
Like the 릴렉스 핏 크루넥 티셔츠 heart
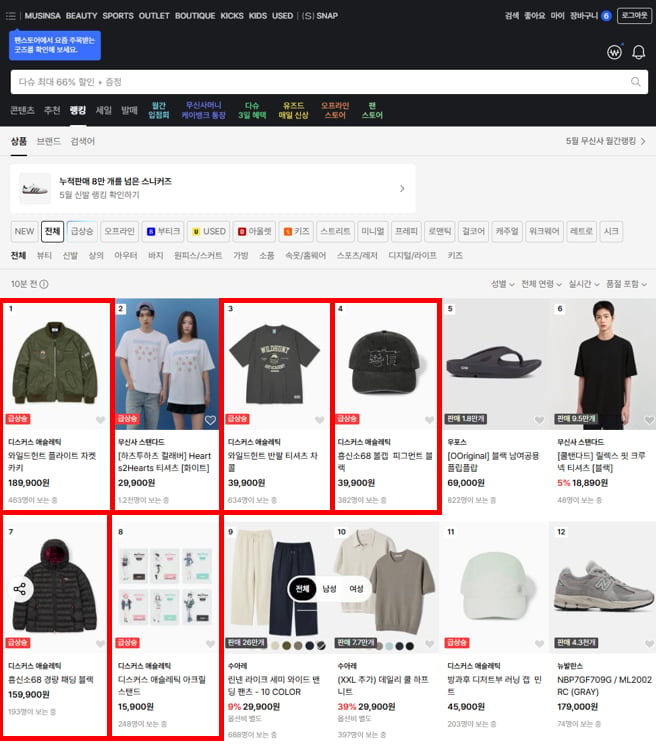click(649, 420)
